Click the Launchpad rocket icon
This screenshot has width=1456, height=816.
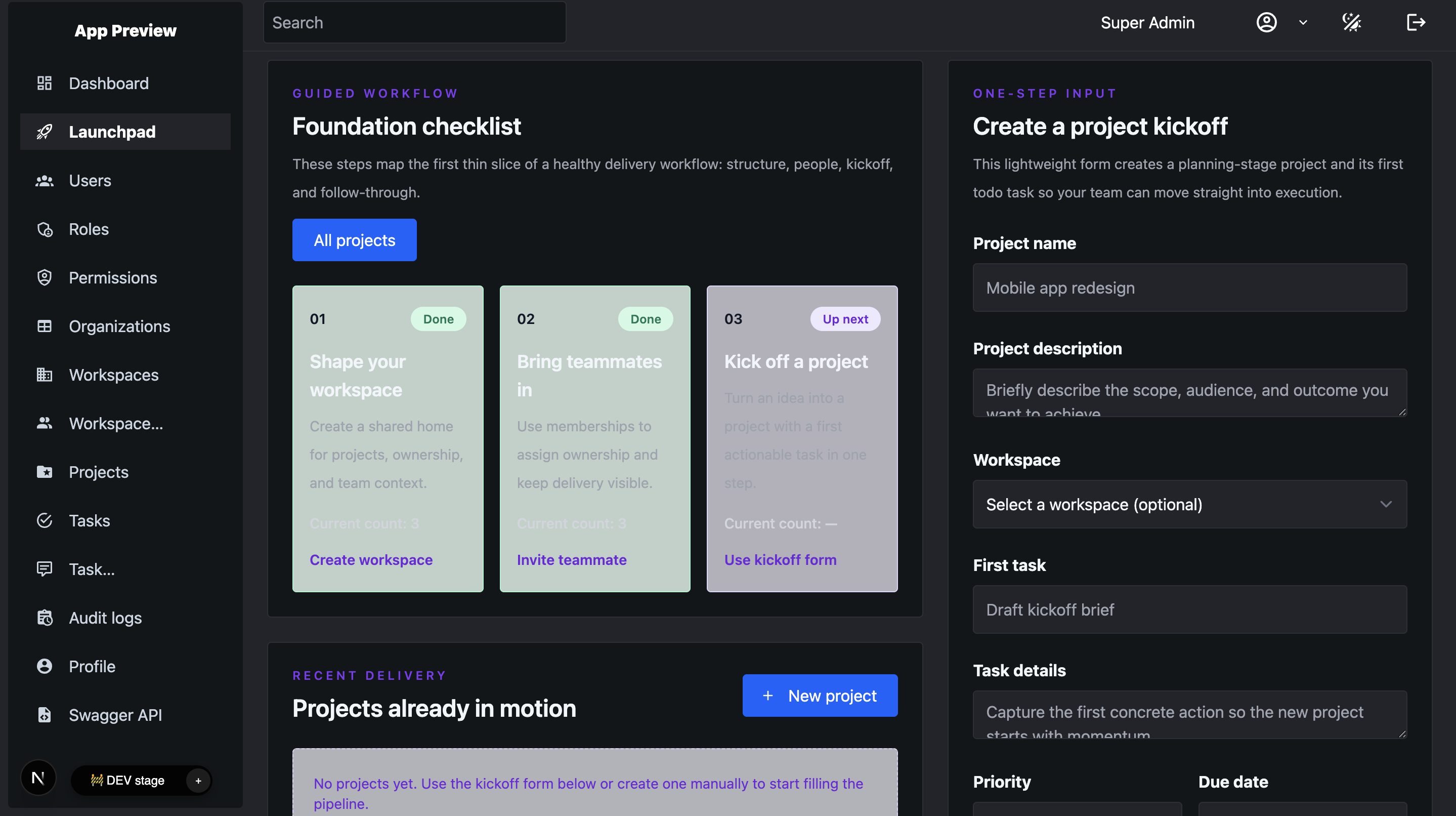coord(44,132)
